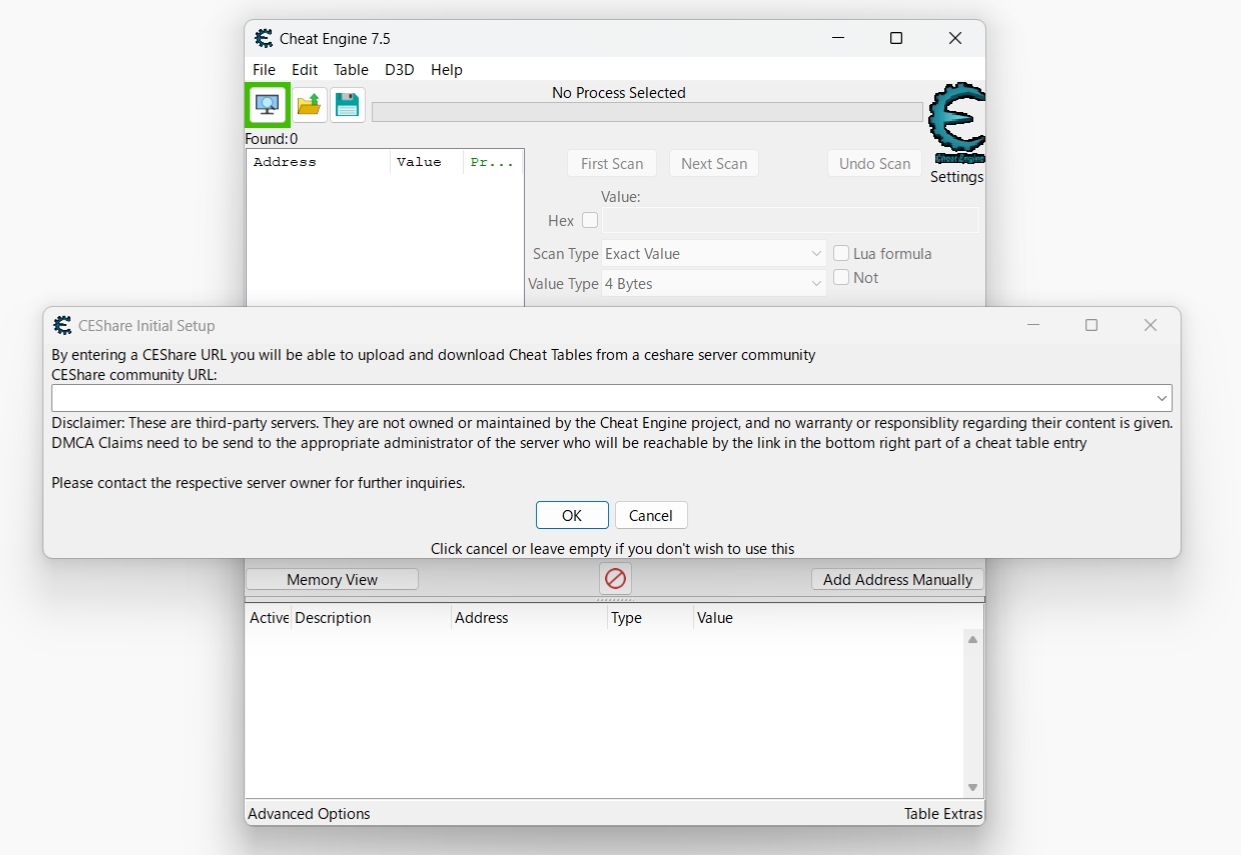Open the Value Type dropdown

click(x=714, y=284)
